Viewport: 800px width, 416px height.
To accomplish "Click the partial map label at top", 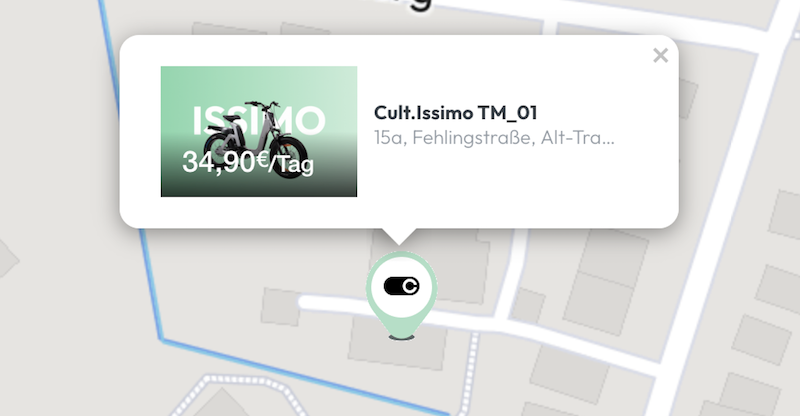I will click(414, 5).
